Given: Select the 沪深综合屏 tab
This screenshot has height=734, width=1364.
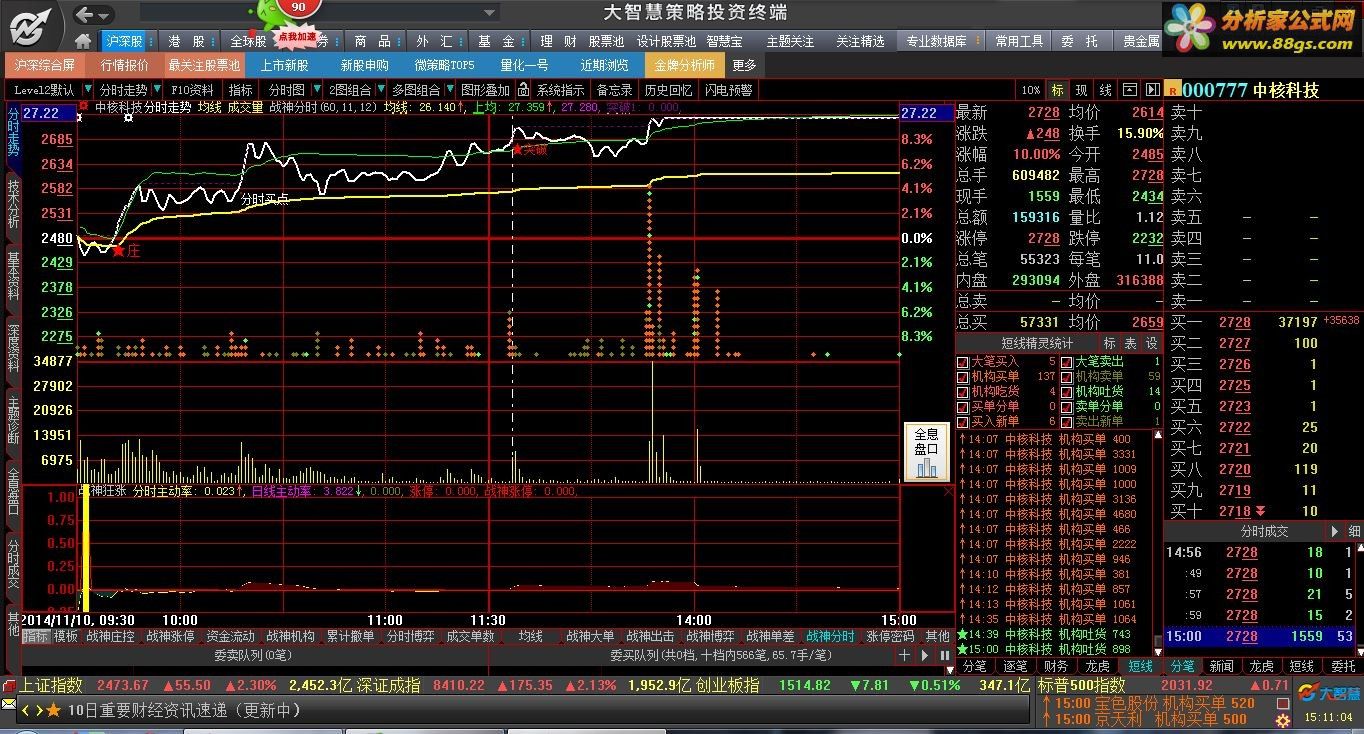Looking at the screenshot, I should tap(44, 65).
